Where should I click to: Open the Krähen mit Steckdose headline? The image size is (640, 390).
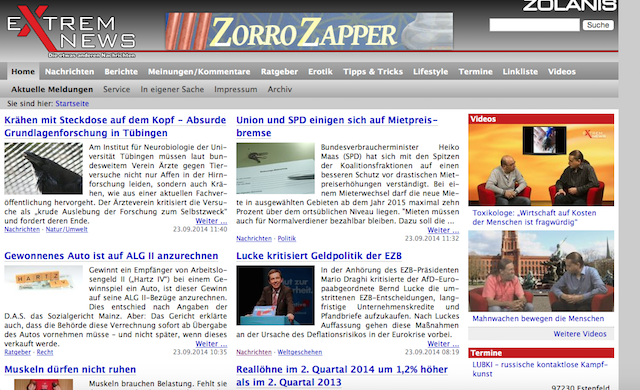(x=115, y=126)
